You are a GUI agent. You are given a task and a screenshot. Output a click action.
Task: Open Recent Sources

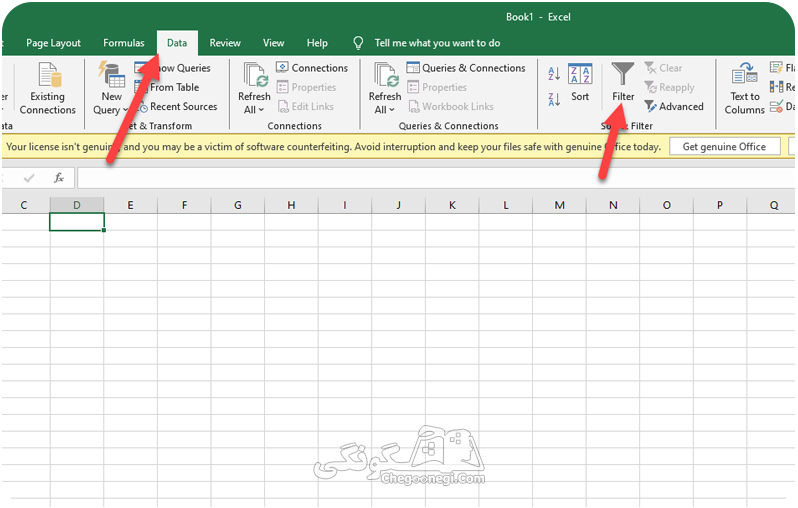(x=177, y=107)
